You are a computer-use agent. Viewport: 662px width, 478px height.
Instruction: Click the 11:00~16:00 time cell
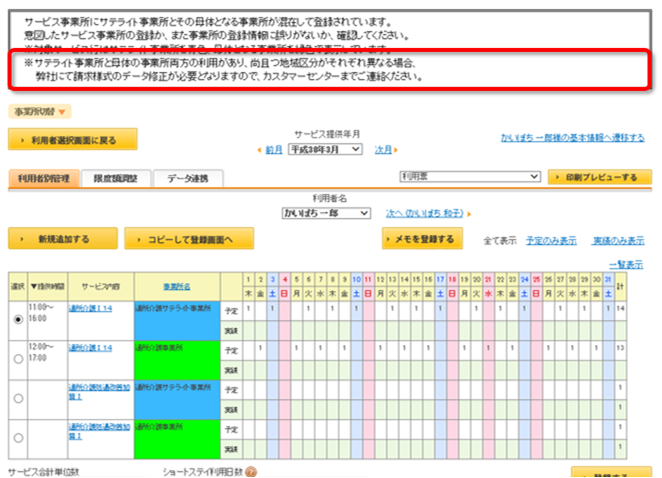click(x=47, y=321)
